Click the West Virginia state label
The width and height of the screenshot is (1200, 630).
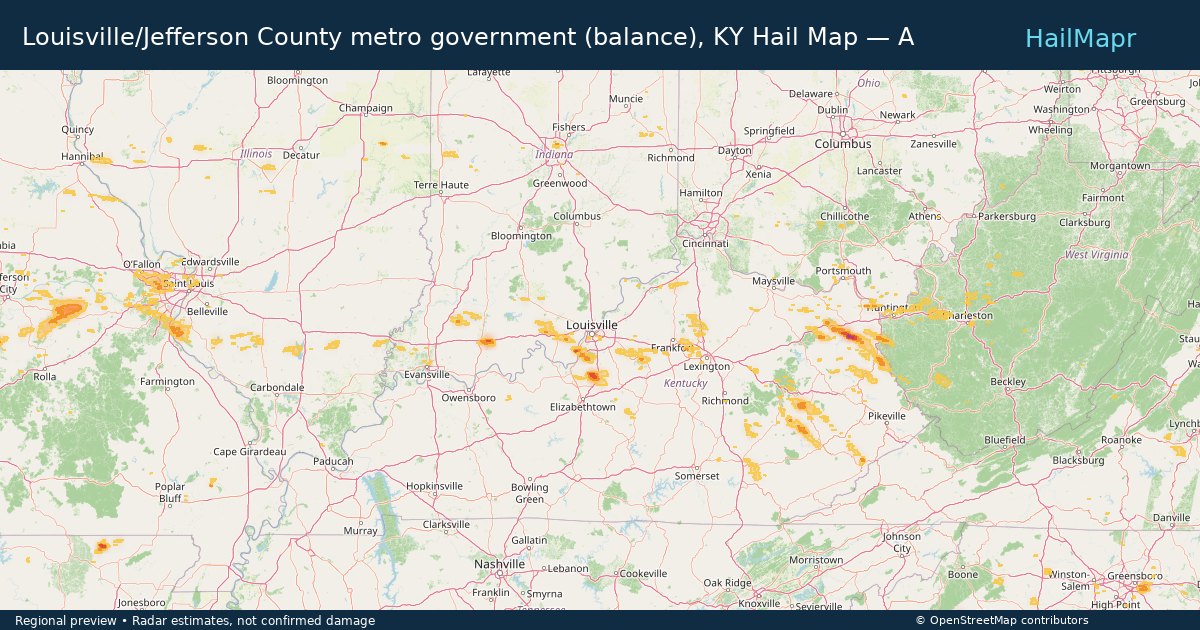(x=1097, y=255)
